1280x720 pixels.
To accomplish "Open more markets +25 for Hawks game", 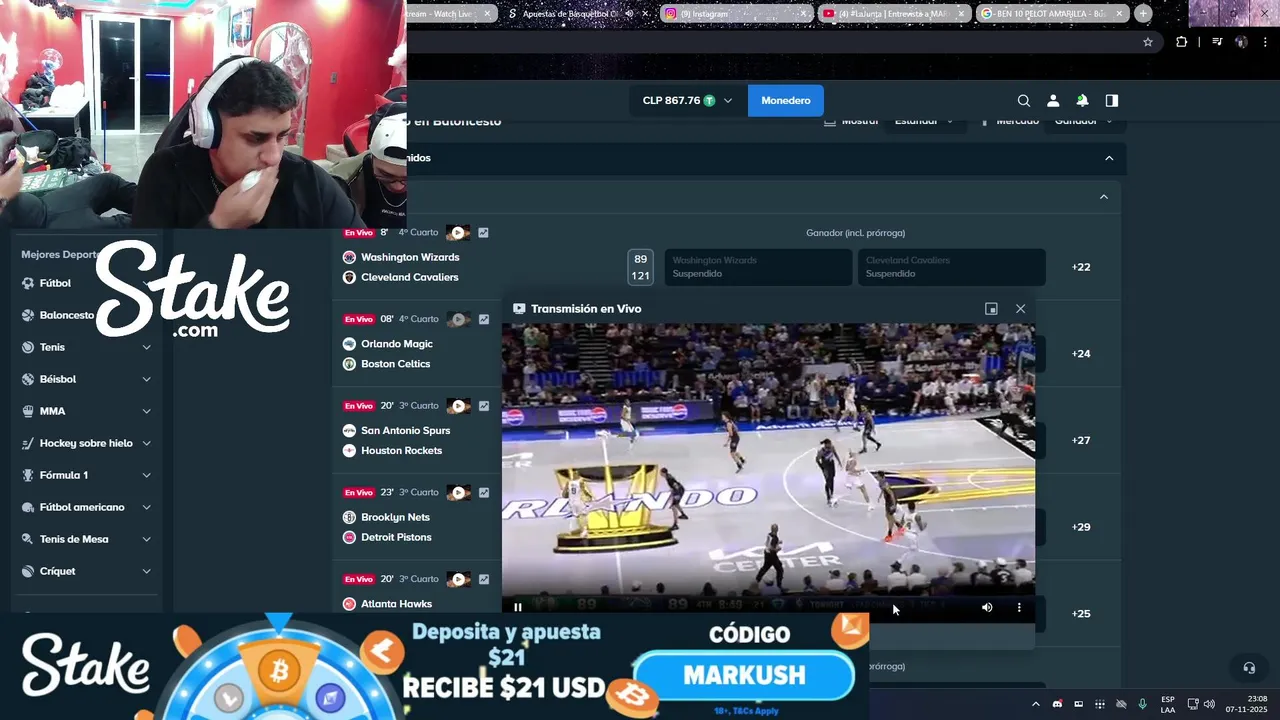I will tap(1081, 613).
